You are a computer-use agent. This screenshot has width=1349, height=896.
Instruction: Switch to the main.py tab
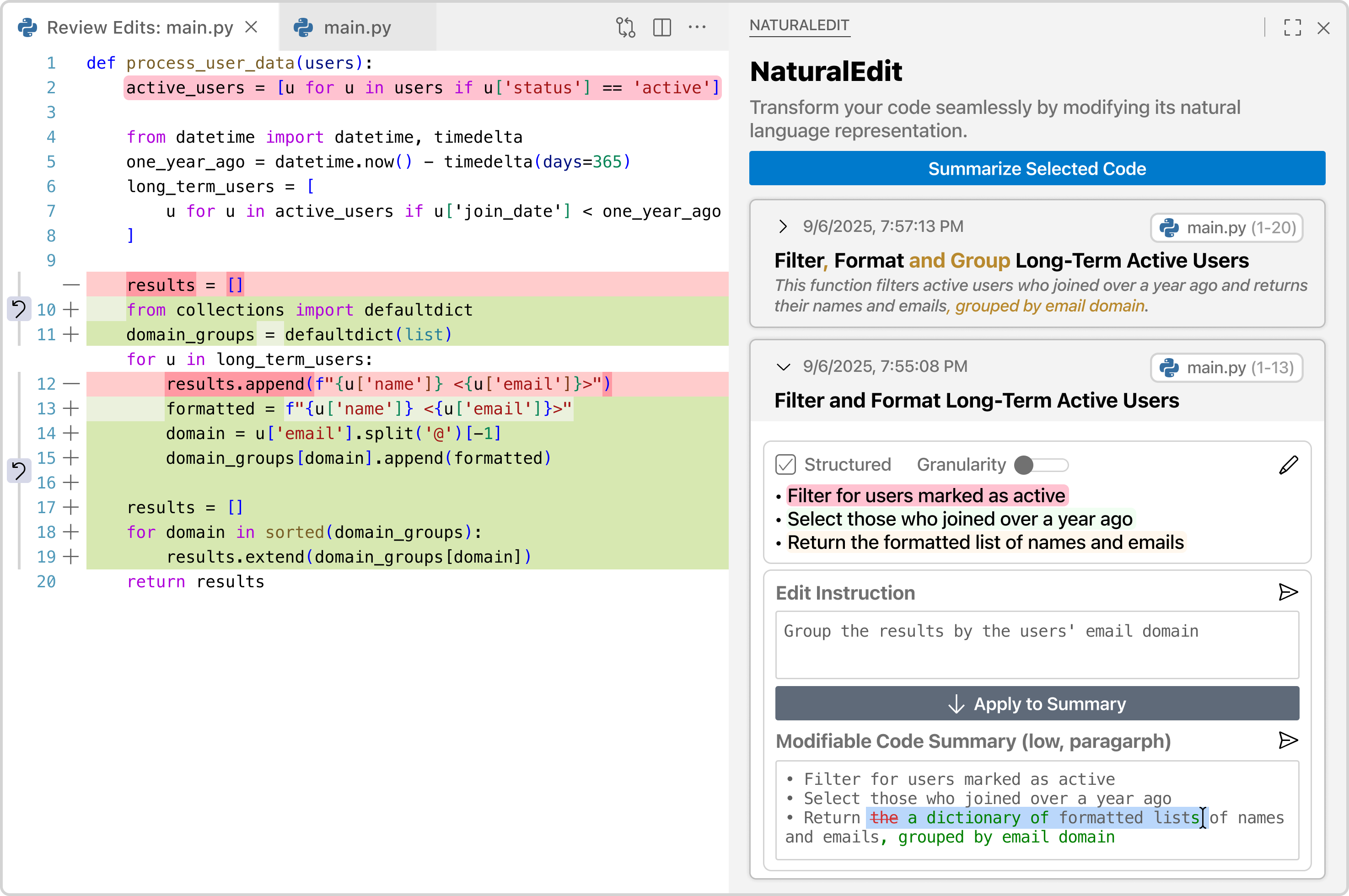[x=357, y=27]
